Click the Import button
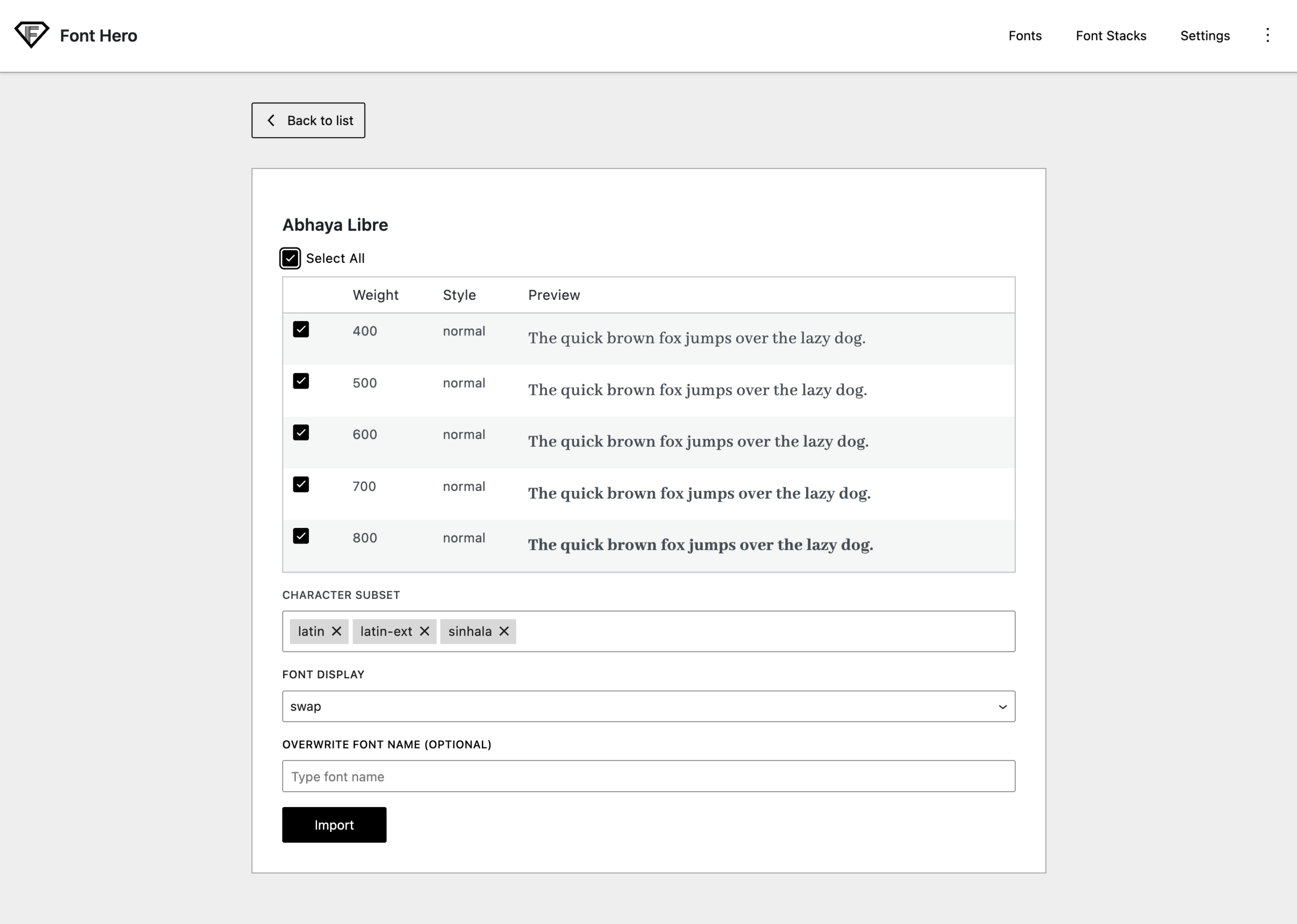The width and height of the screenshot is (1297, 924). click(x=334, y=824)
